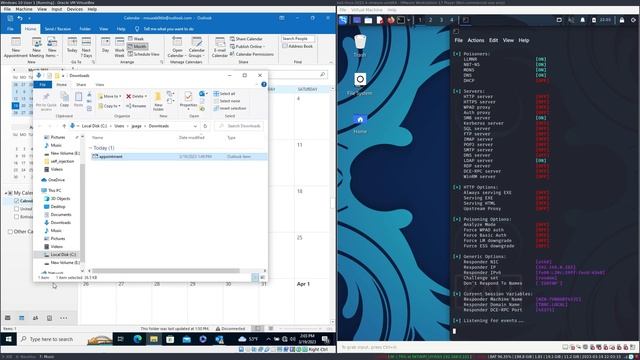Open Outlook Folder tab

click(85, 29)
